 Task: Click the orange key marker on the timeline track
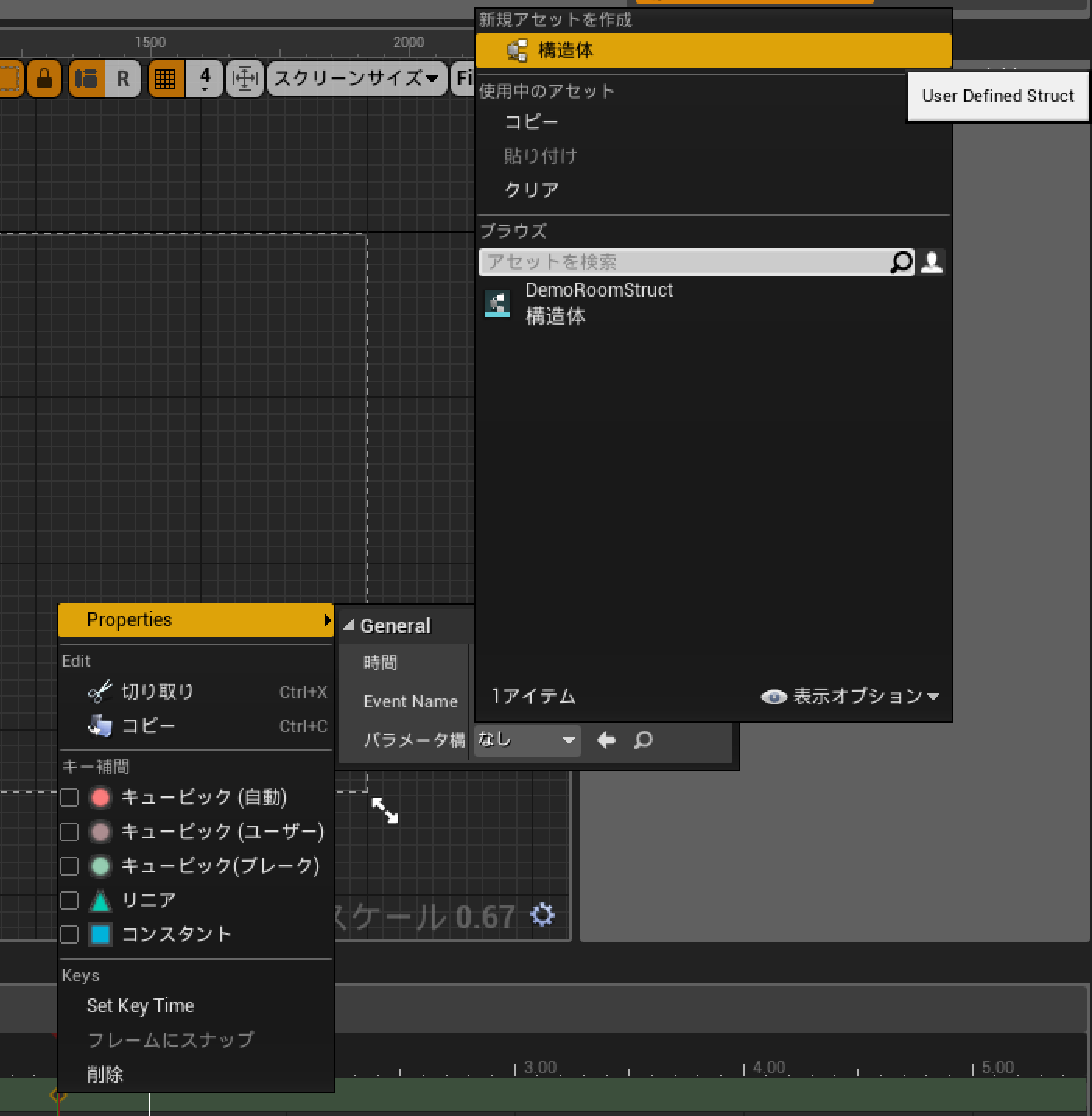coord(58,1096)
